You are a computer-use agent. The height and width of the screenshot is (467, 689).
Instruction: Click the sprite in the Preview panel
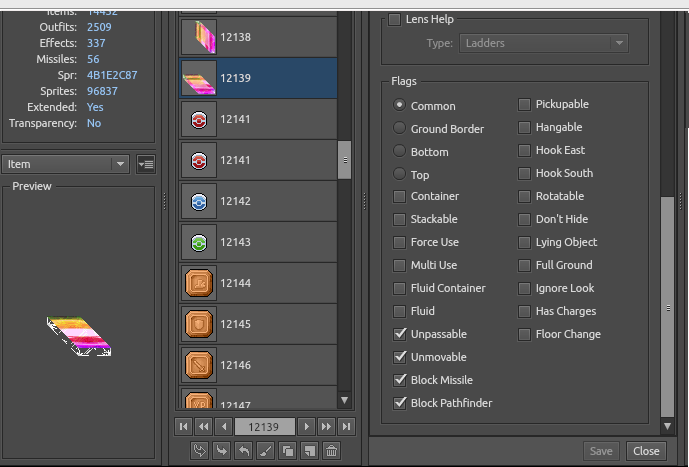coord(79,336)
